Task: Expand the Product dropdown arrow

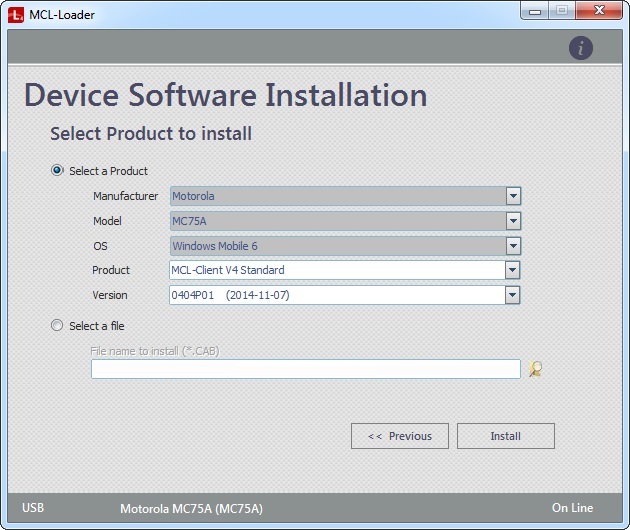Action: [x=513, y=270]
